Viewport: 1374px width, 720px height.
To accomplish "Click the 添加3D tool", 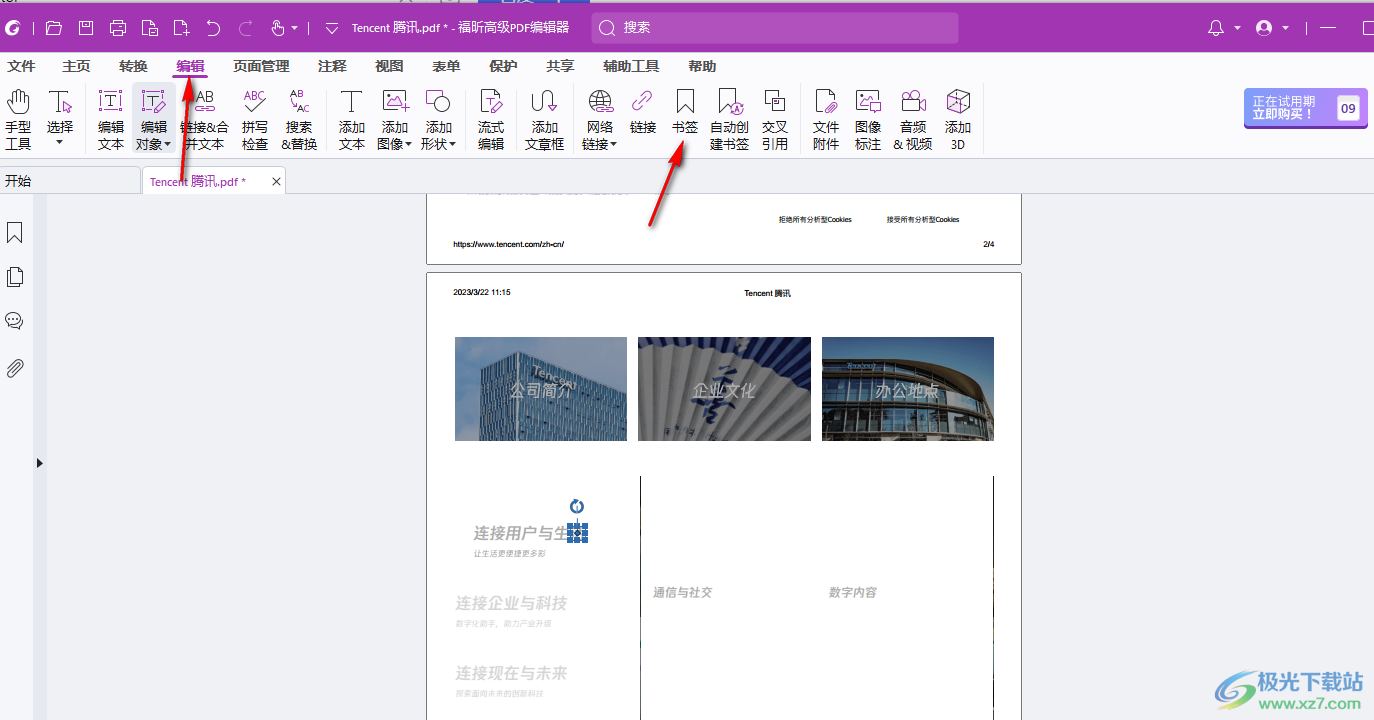I will tap(957, 118).
